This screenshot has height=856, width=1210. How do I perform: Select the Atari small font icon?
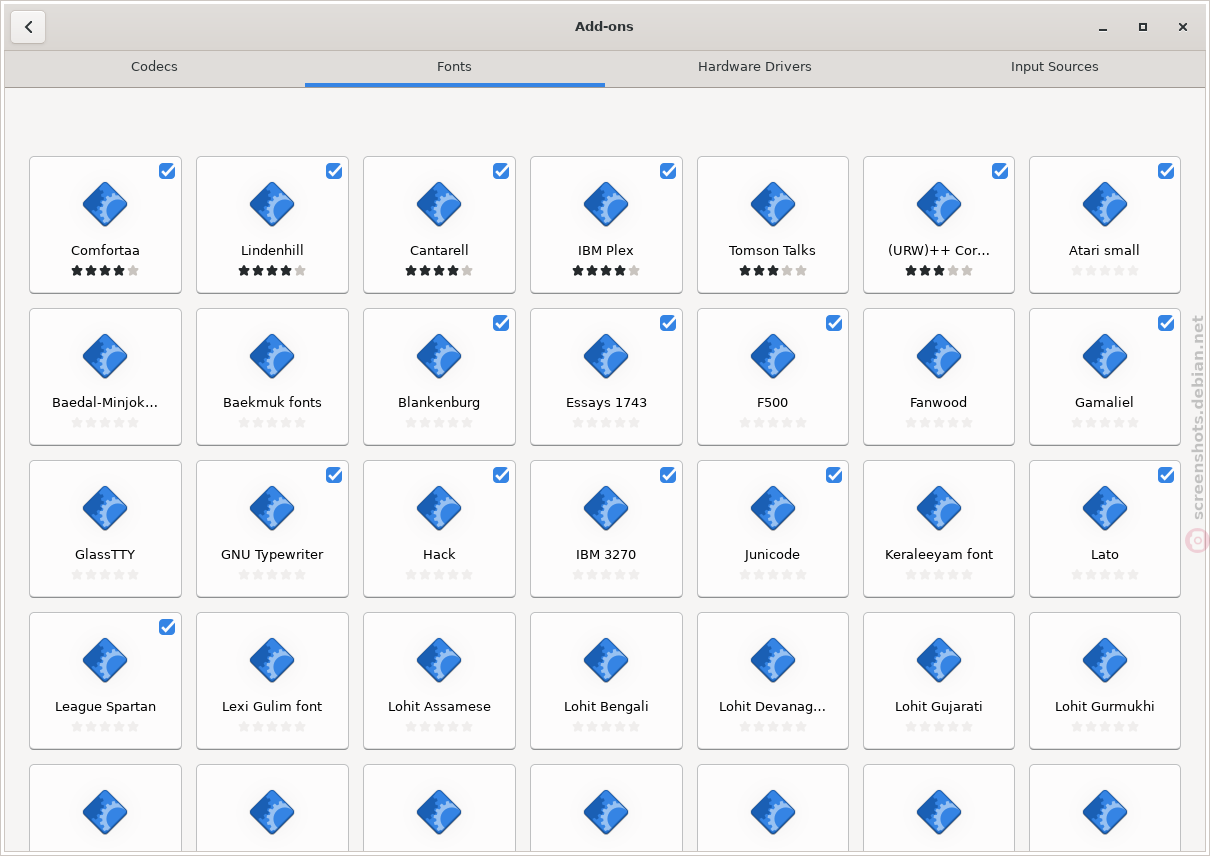click(x=1105, y=205)
